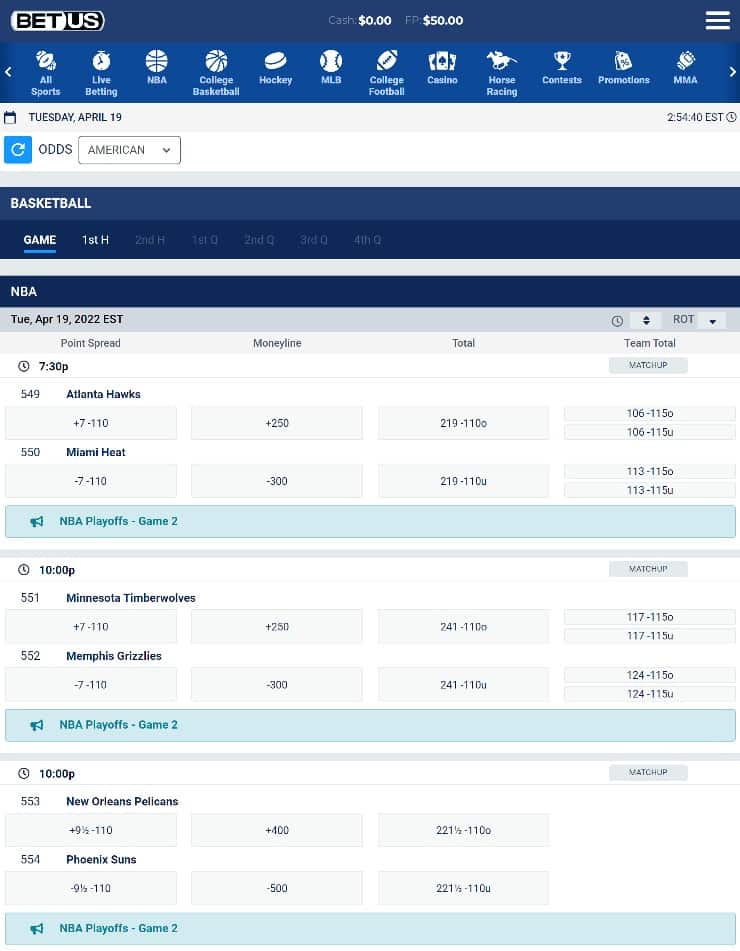Image resolution: width=740 pixels, height=951 pixels.
Task: Switch to the 2nd H tab
Action: [150, 240]
